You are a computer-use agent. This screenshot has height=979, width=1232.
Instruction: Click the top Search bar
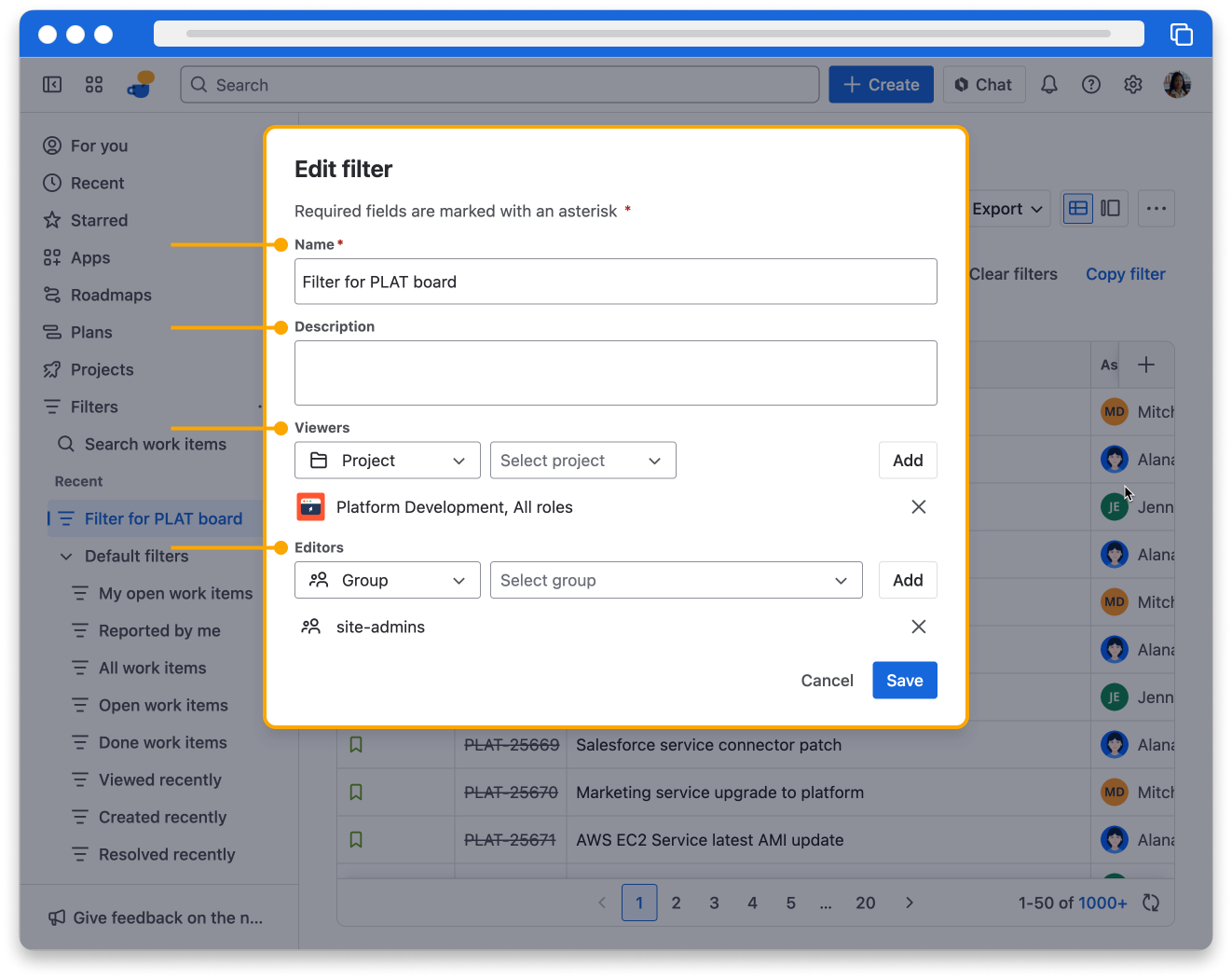500,85
